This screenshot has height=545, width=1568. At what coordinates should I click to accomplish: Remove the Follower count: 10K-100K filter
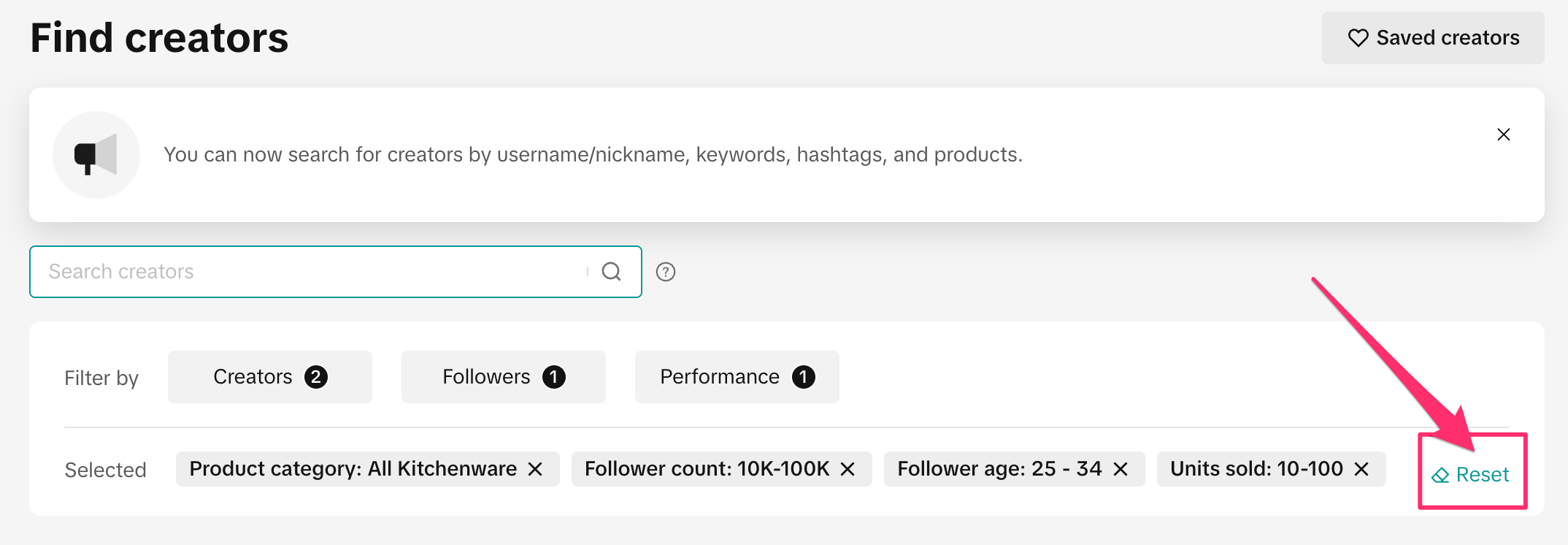tap(848, 469)
